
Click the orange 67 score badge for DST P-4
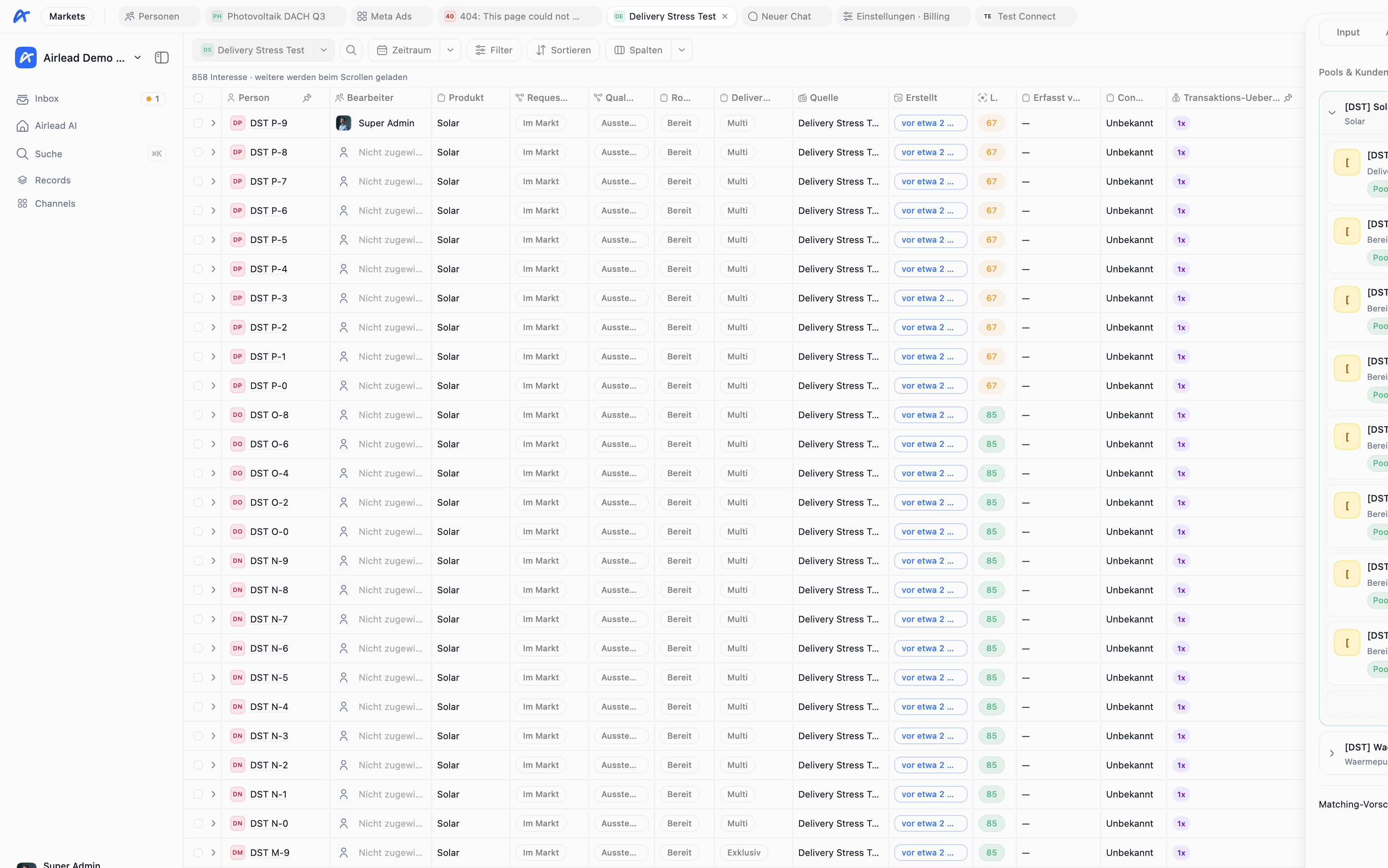tap(991, 268)
